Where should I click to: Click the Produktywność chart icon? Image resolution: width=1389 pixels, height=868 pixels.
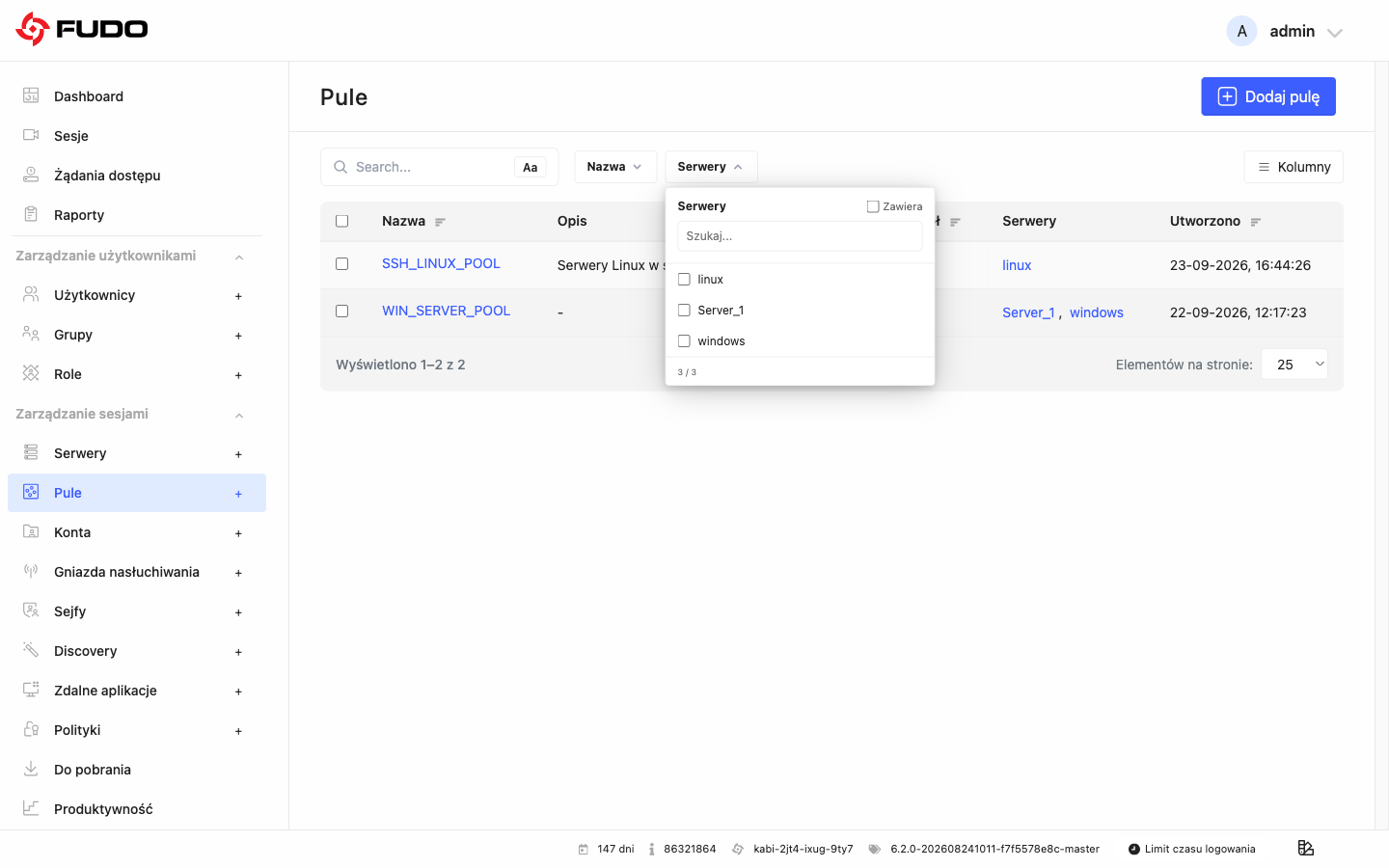31,808
